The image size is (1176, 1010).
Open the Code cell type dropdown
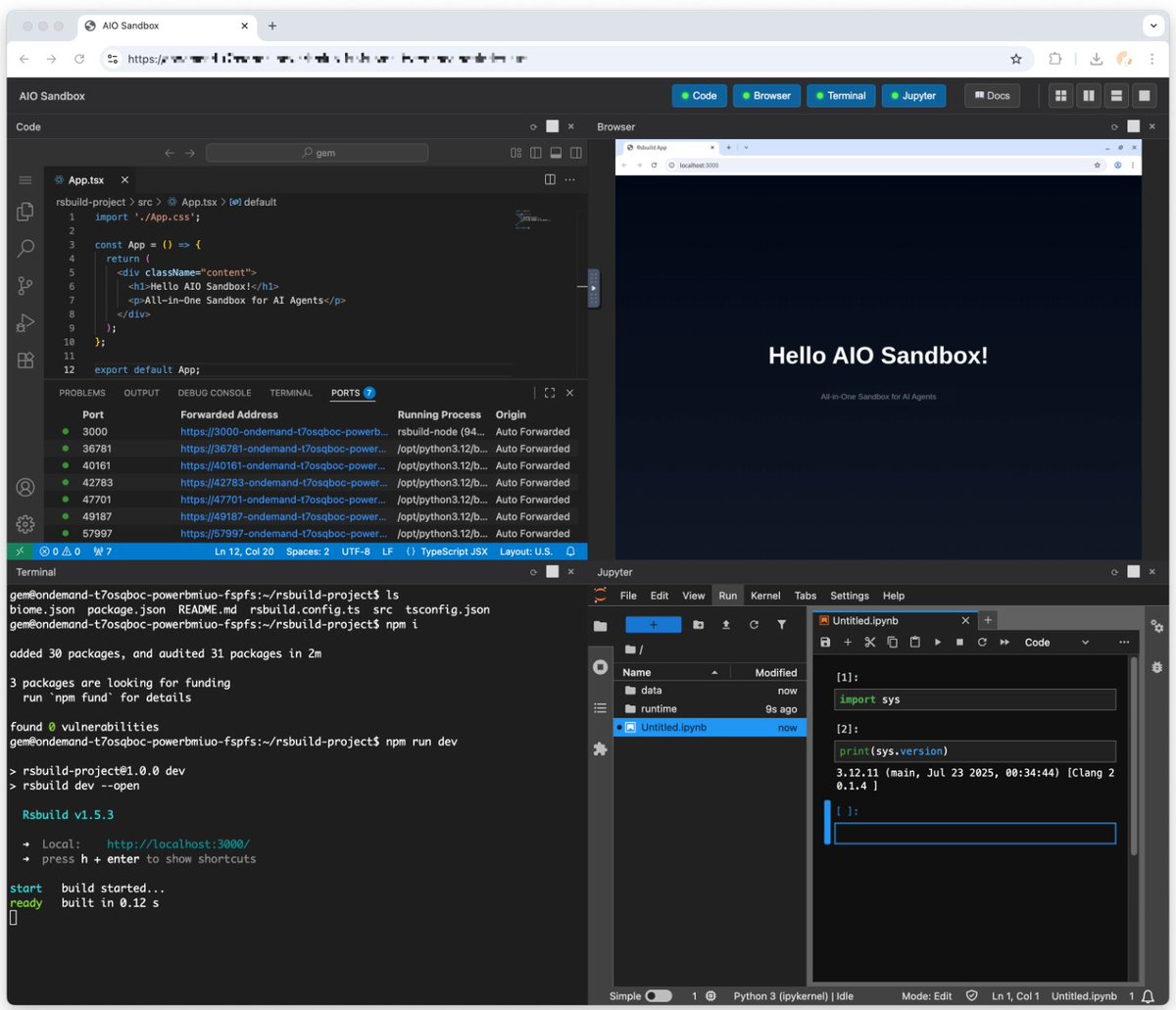click(1056, 643)
